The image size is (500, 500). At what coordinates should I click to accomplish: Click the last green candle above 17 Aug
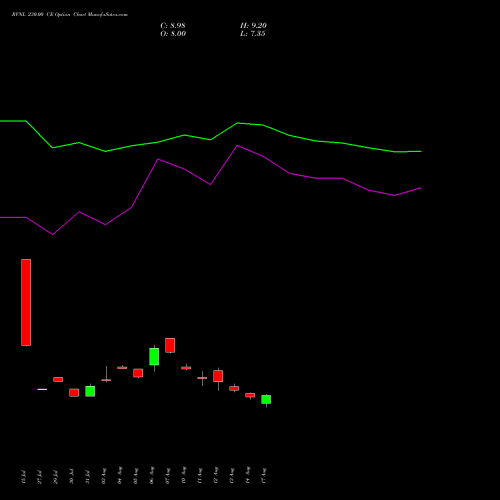coord(266,399)
